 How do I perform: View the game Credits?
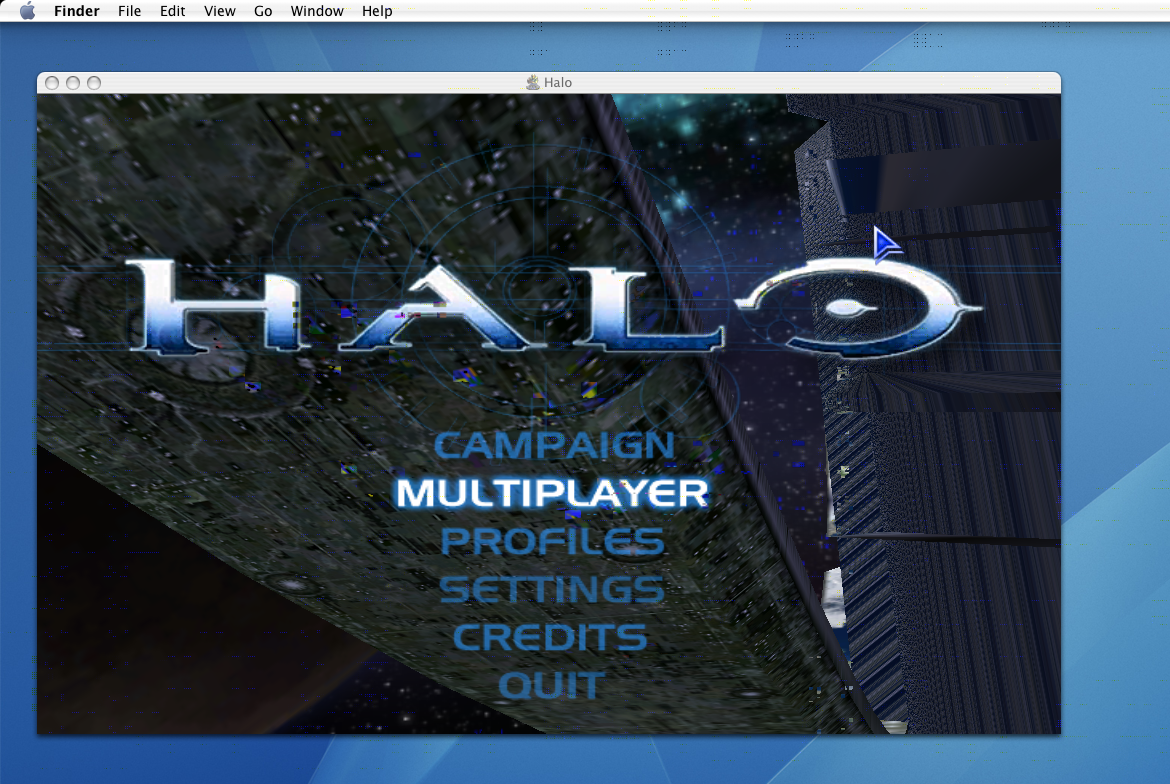[x=551, y=637]
